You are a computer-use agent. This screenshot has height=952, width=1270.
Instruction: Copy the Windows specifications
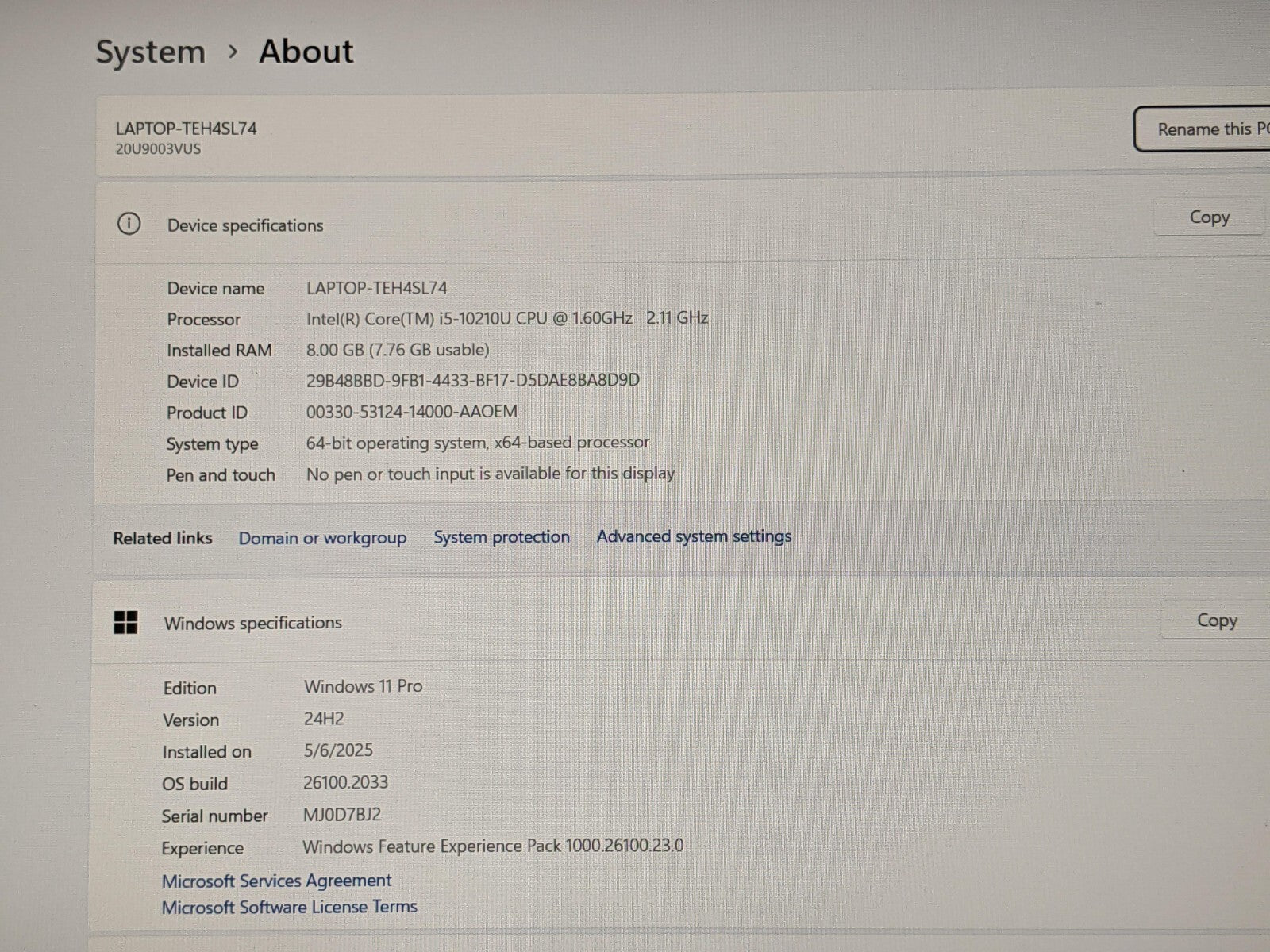pos(1216,620)
